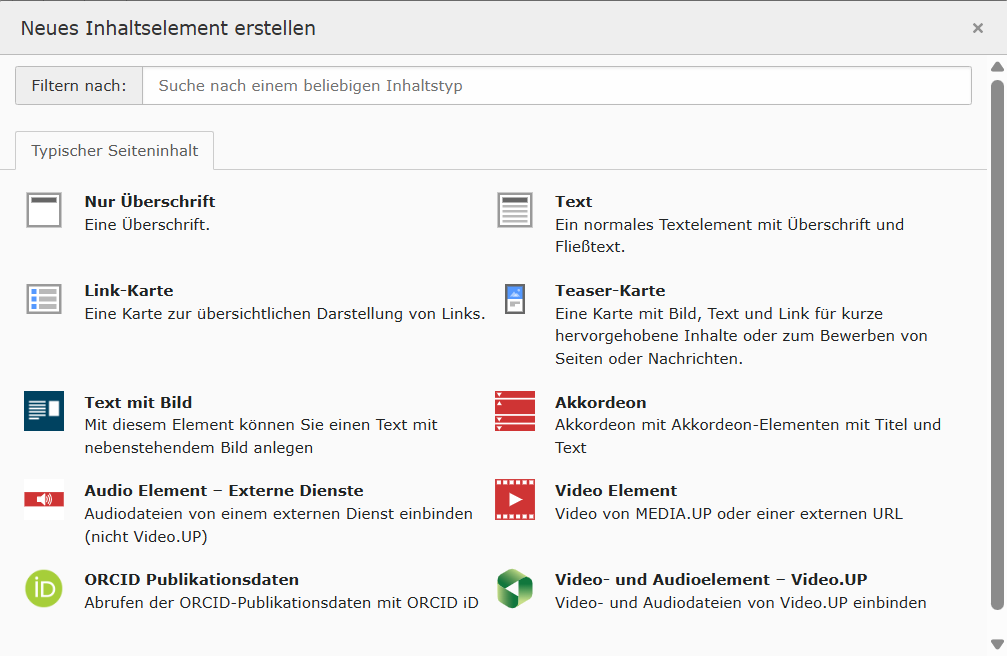Click the Video.UP green logo icon

coord(514,587)
